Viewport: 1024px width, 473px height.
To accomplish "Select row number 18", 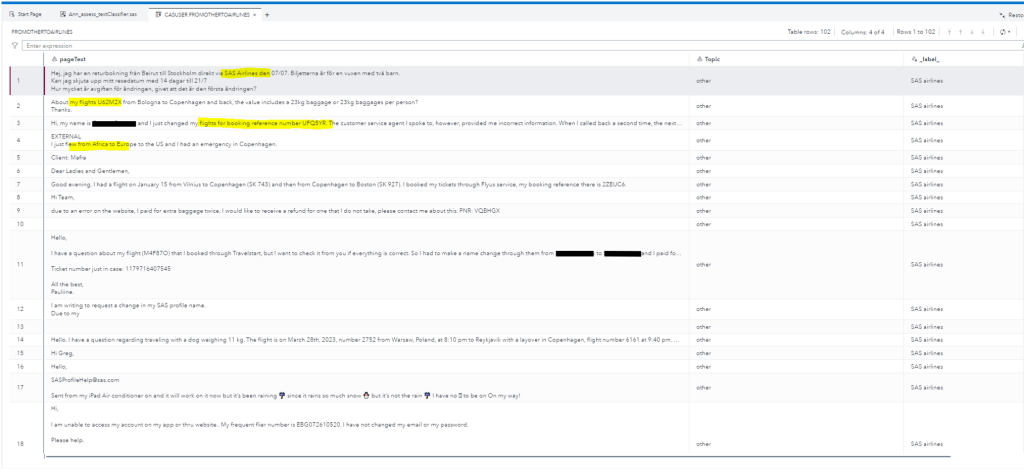I will click(x=20, y=443).
